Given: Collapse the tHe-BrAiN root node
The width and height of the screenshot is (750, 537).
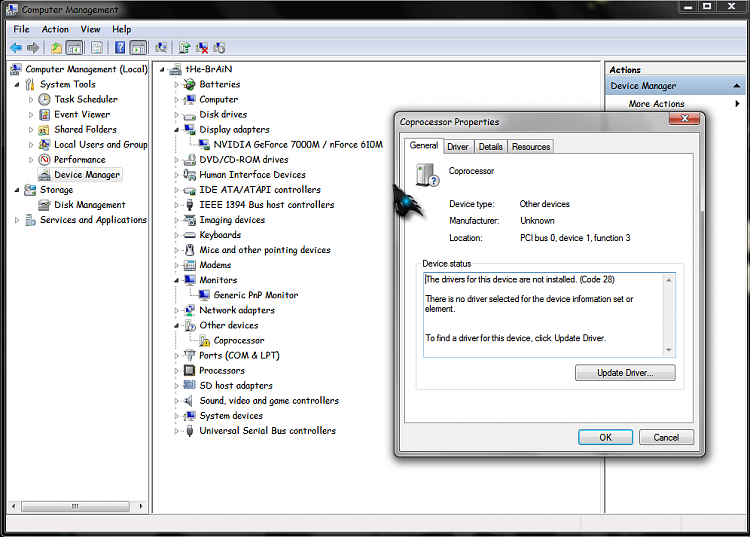Looking at the screenshot, I should pos(162,70).
